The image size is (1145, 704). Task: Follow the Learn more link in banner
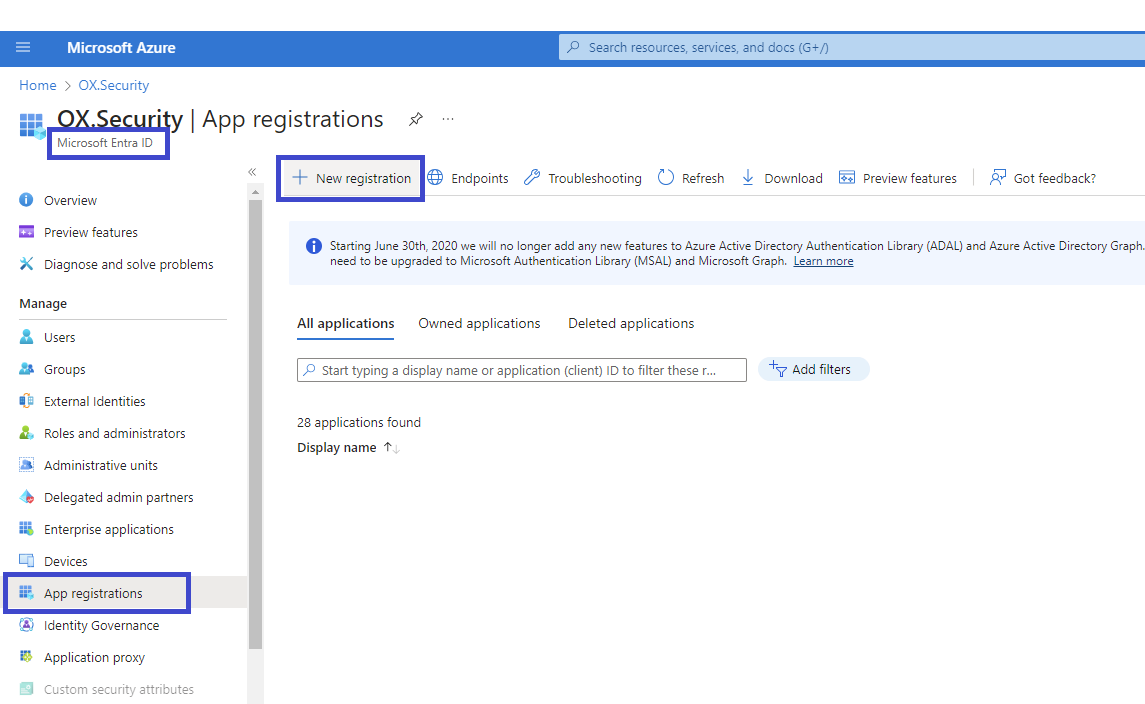point(823,261)
